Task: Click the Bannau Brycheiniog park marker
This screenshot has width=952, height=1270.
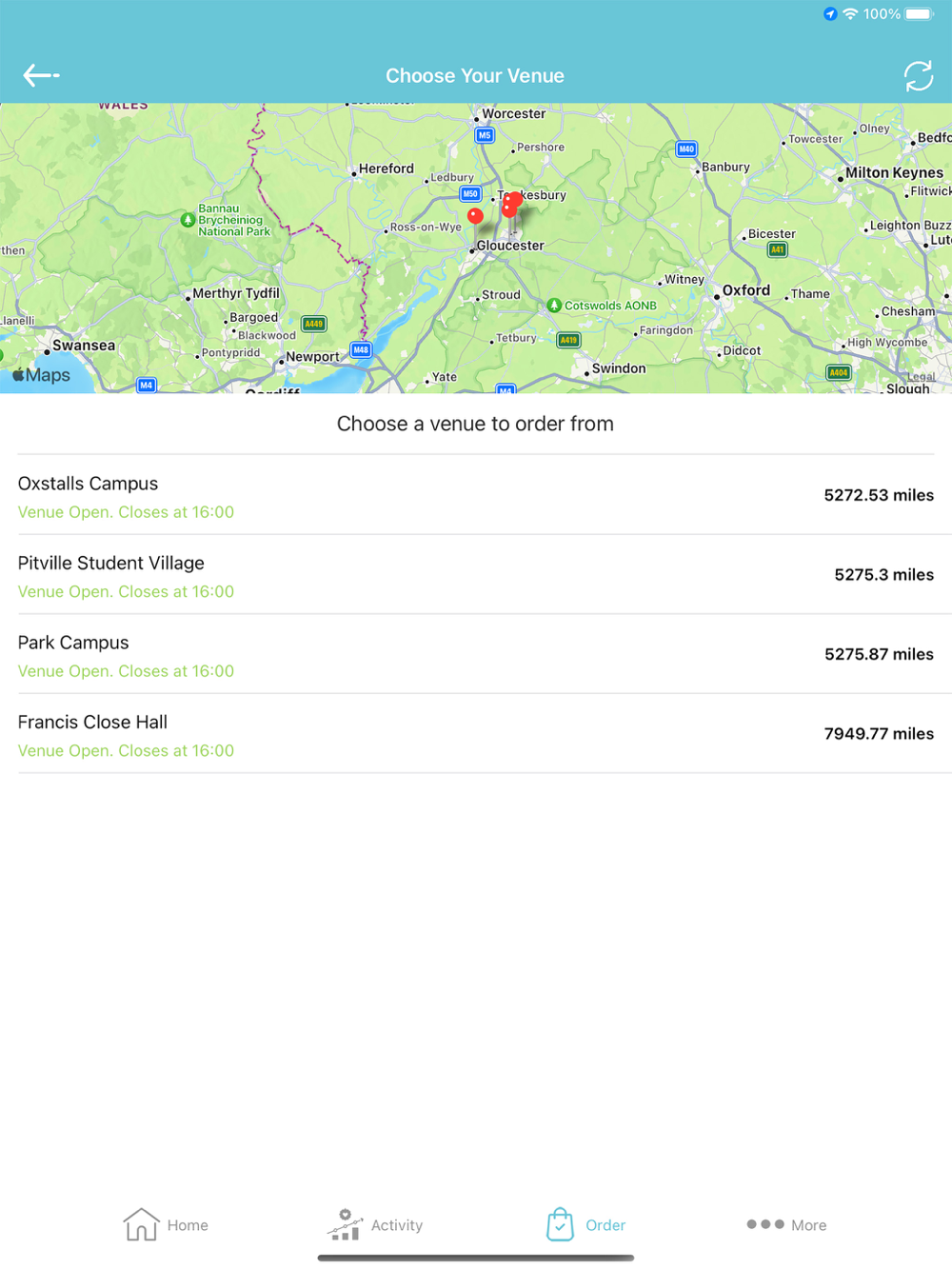Action: click(188, 220)
